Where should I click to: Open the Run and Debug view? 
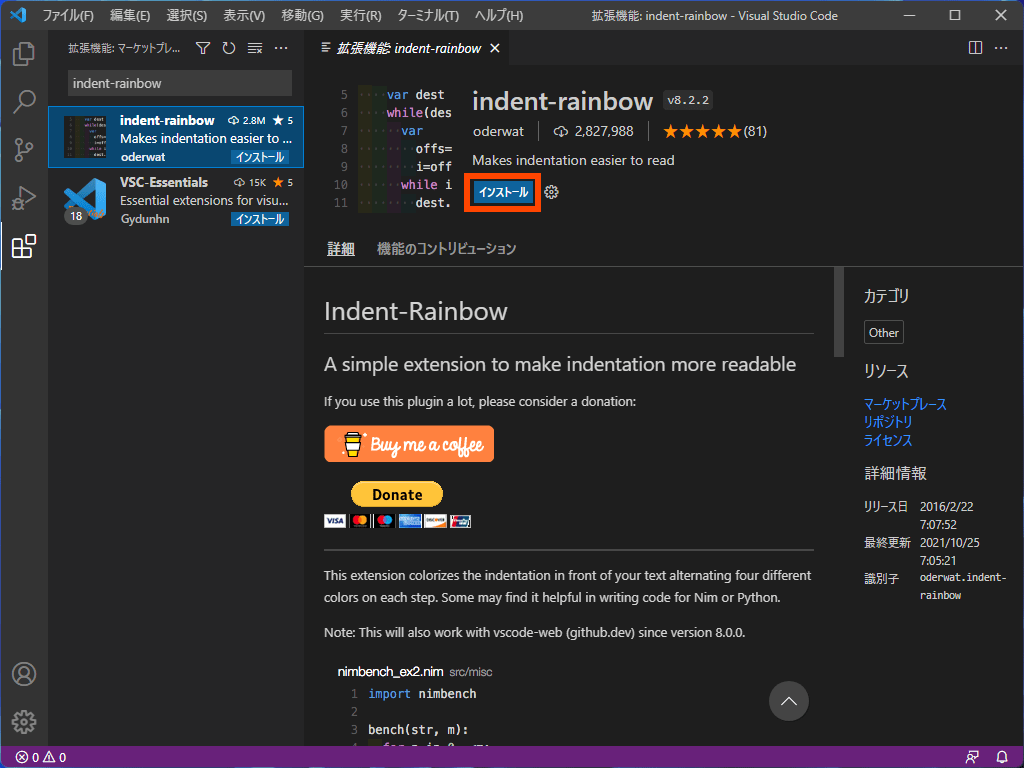(x=24, y=197)
